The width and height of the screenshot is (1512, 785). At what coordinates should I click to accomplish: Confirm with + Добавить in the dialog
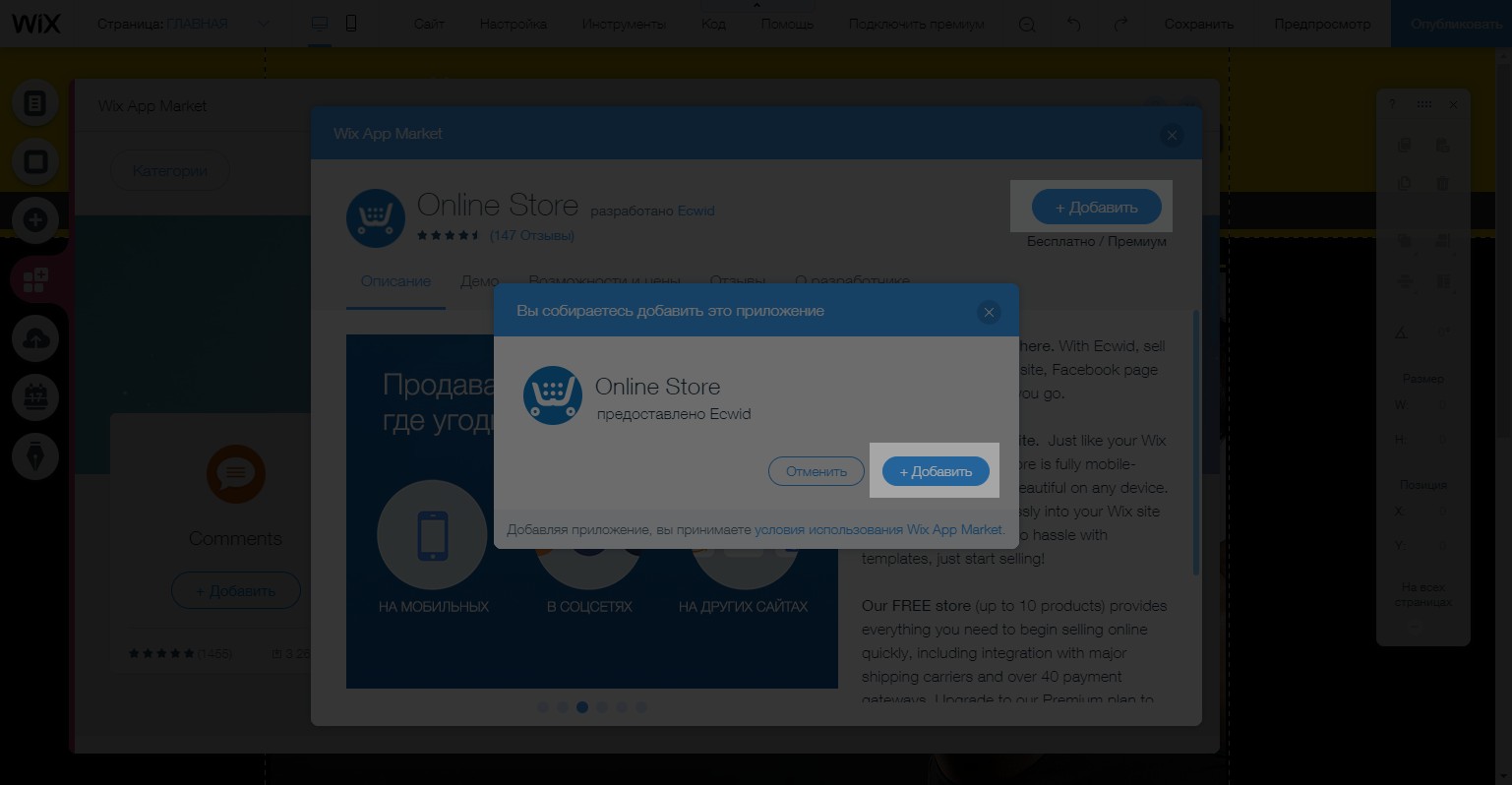point(936,471)
